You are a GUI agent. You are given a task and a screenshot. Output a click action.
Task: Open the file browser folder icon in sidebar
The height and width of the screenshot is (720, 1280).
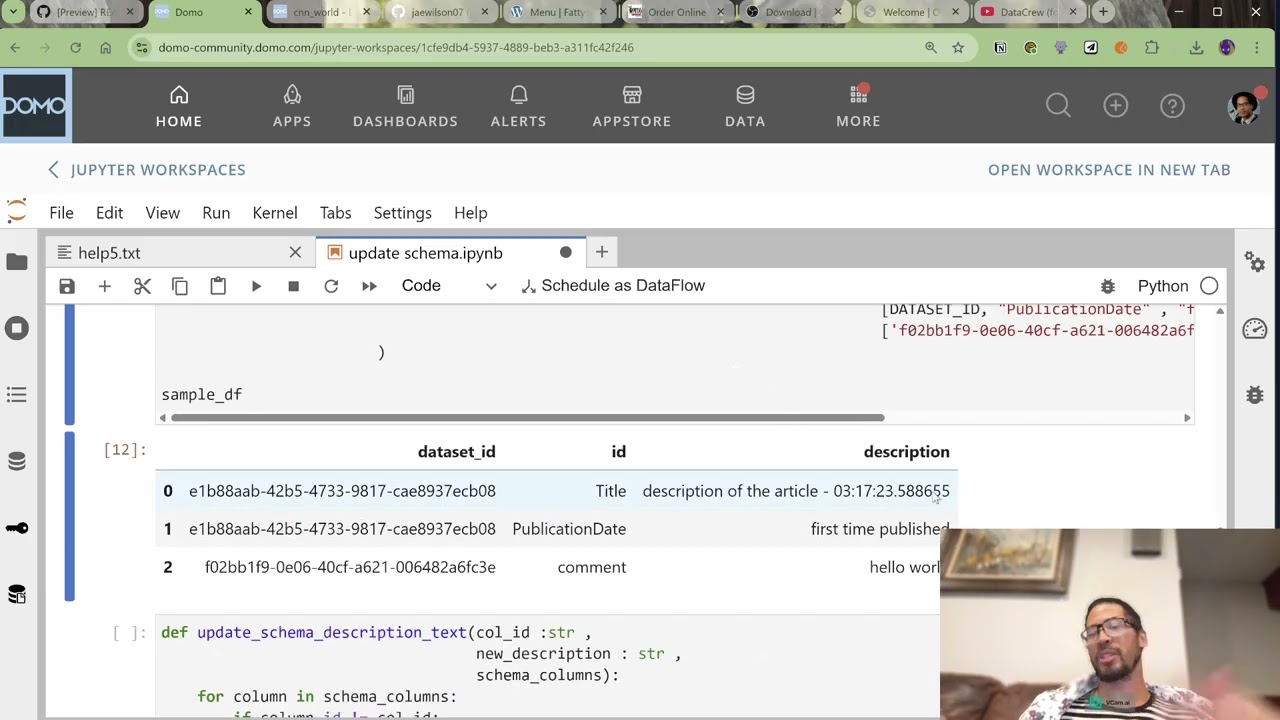(x=17, y=262)
